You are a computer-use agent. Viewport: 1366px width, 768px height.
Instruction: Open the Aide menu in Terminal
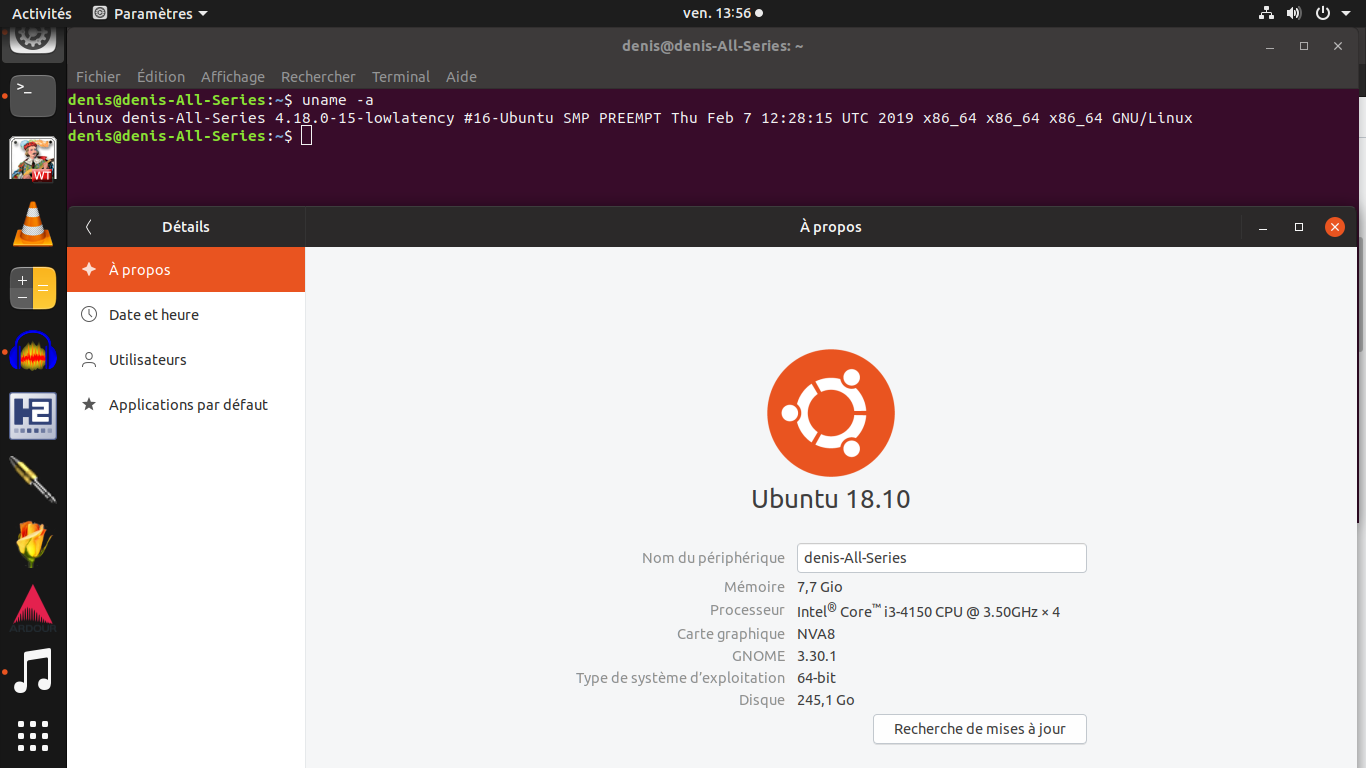click(461, 77)
